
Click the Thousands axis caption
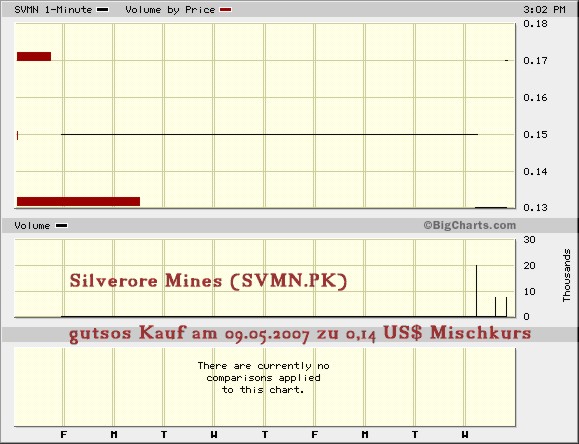(x=566, y=275)
